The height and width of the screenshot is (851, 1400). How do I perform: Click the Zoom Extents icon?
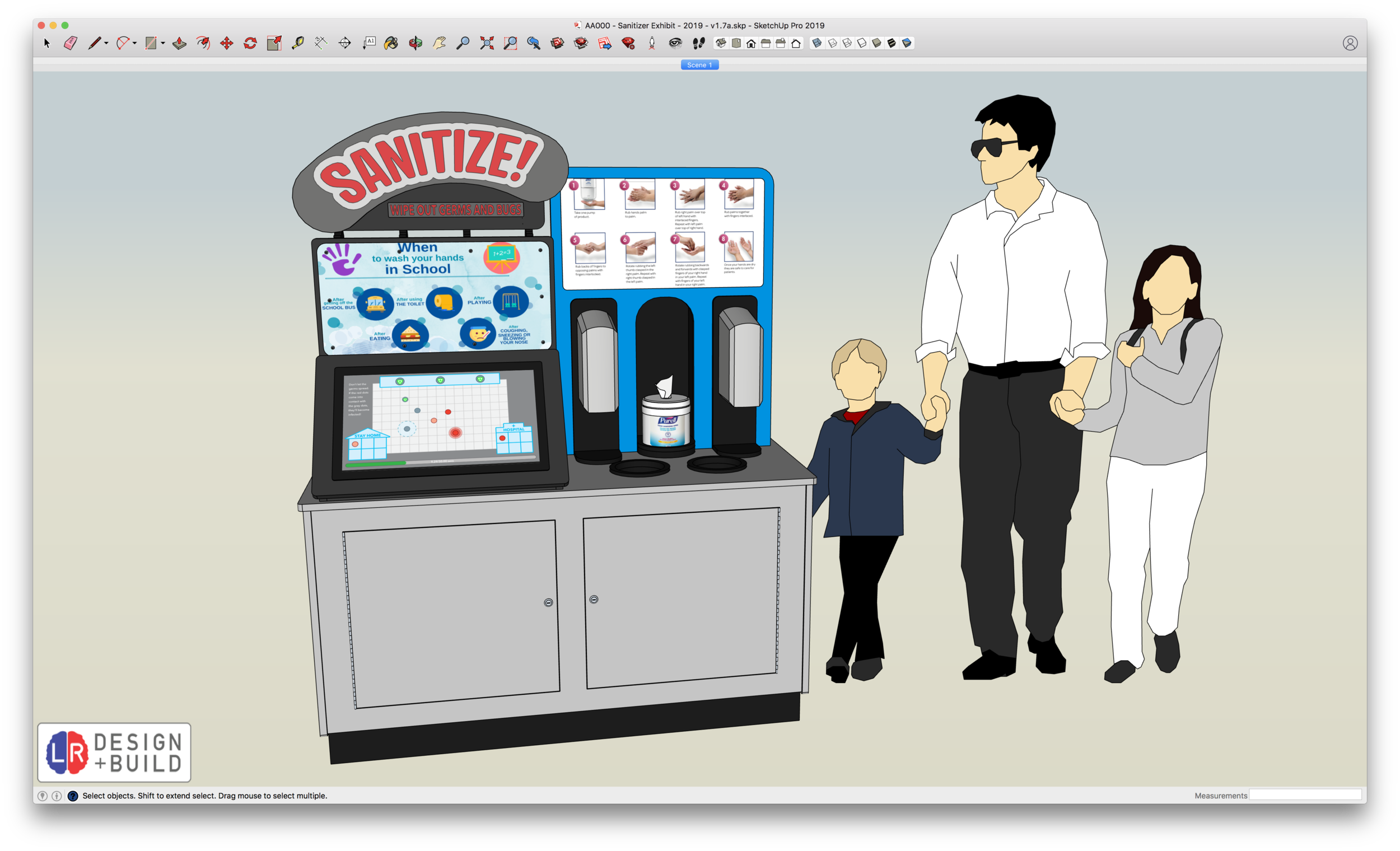(x=487, y=43)
